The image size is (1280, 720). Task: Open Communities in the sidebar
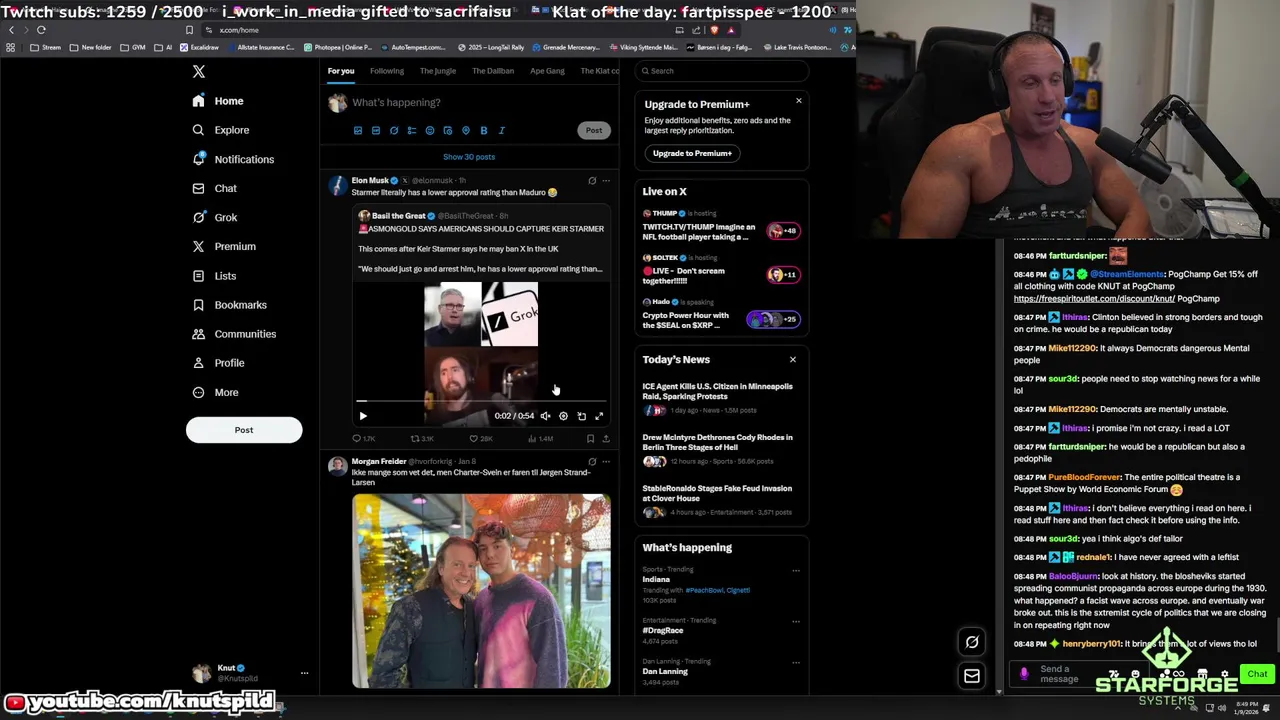coord(234,334)
